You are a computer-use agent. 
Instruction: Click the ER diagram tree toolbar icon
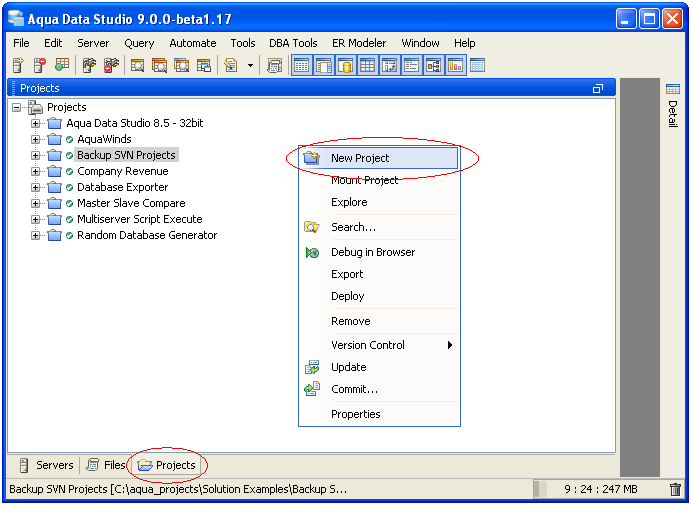point(433,66)
